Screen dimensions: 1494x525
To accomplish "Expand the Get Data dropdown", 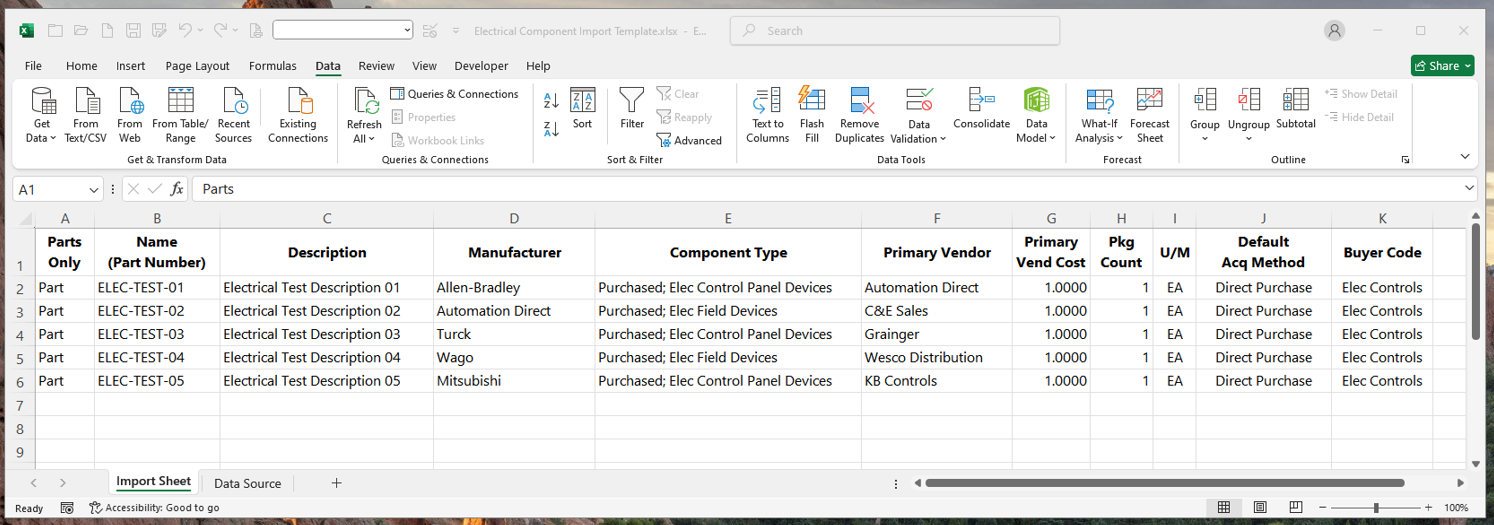I will pyautogui.click(x=42, y=138).
